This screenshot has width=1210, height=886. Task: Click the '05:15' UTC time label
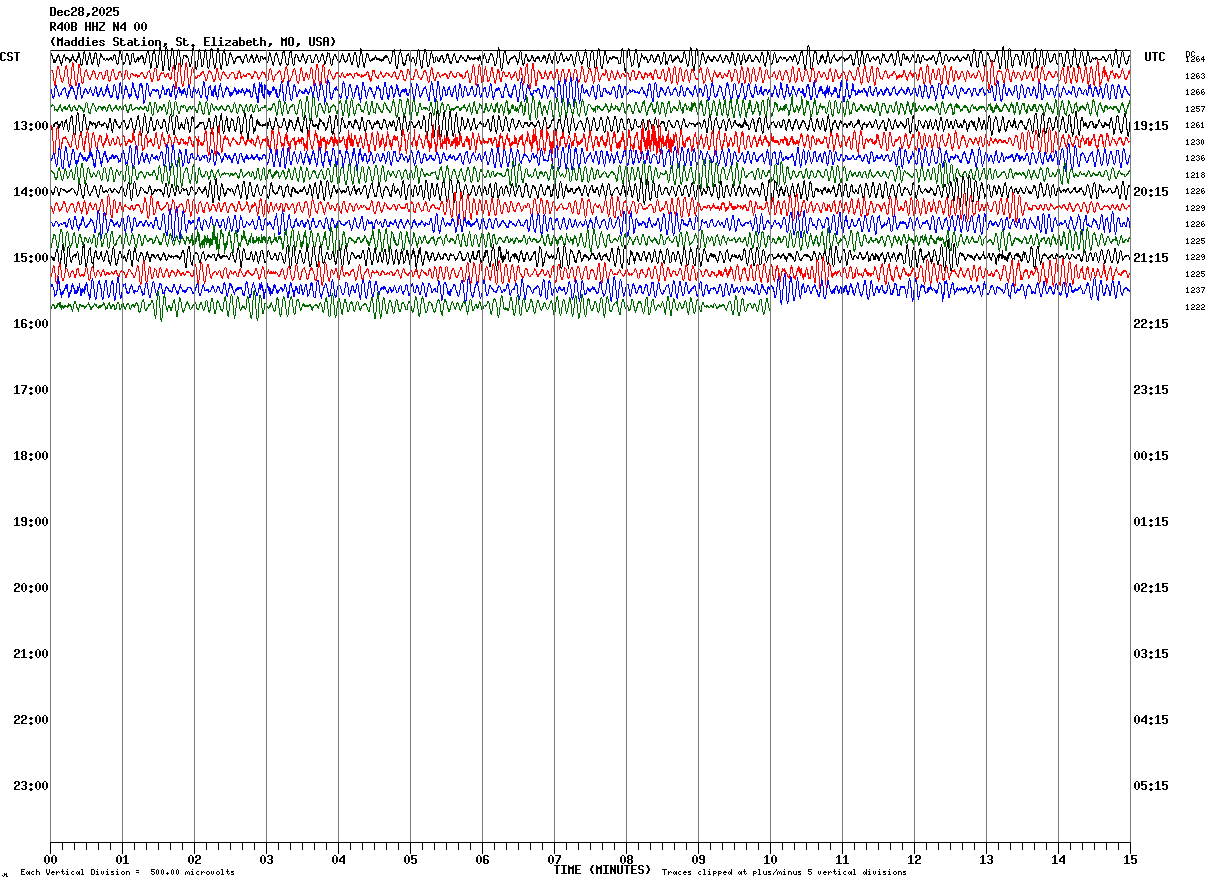[x=1151, y=786]
